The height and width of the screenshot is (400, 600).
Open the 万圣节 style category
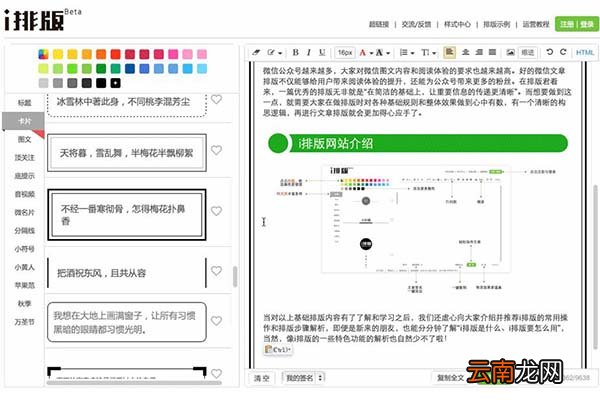click(24, 322)
